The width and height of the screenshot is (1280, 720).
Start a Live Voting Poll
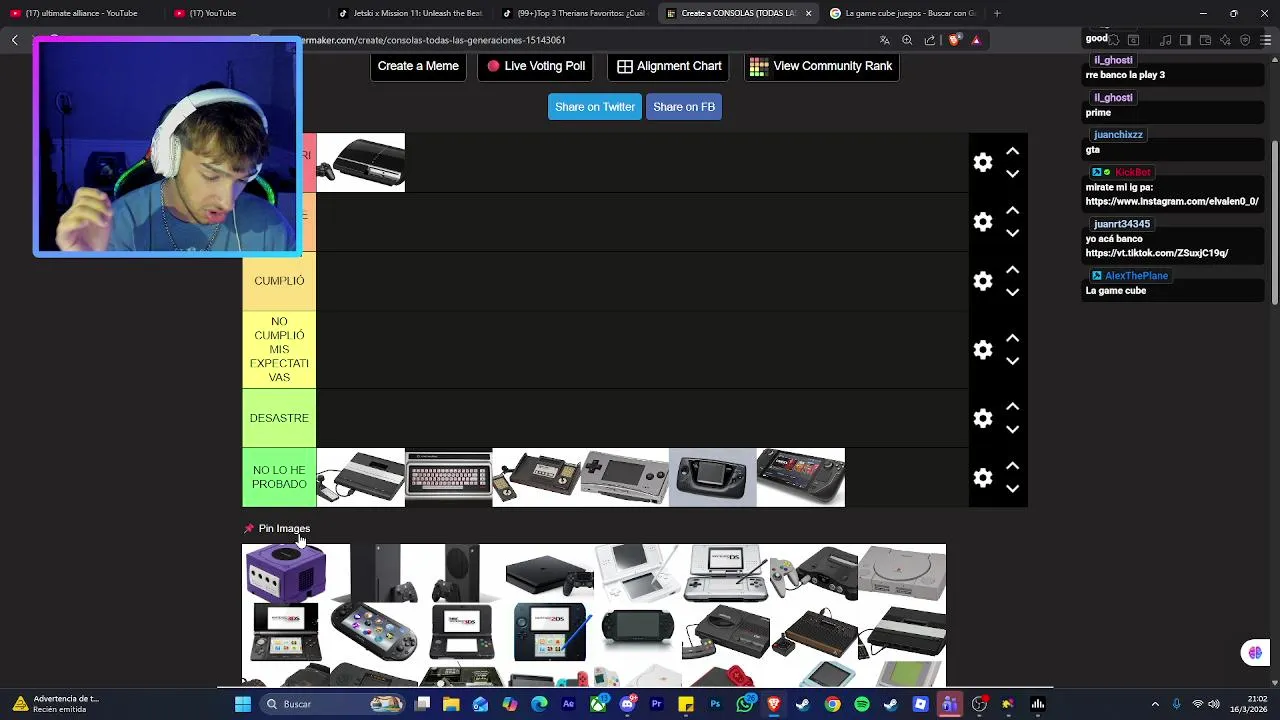tap(536, 66)
